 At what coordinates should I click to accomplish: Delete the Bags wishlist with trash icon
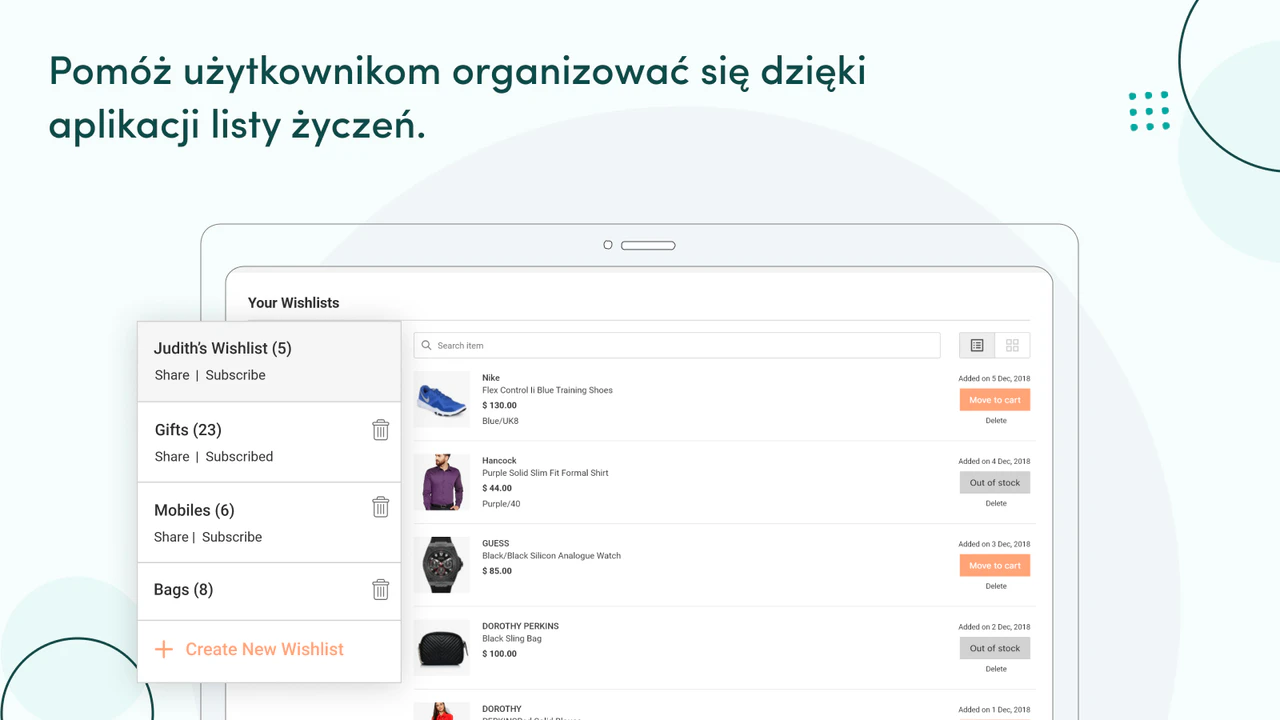pyautogui.click(x=380, y=590)
